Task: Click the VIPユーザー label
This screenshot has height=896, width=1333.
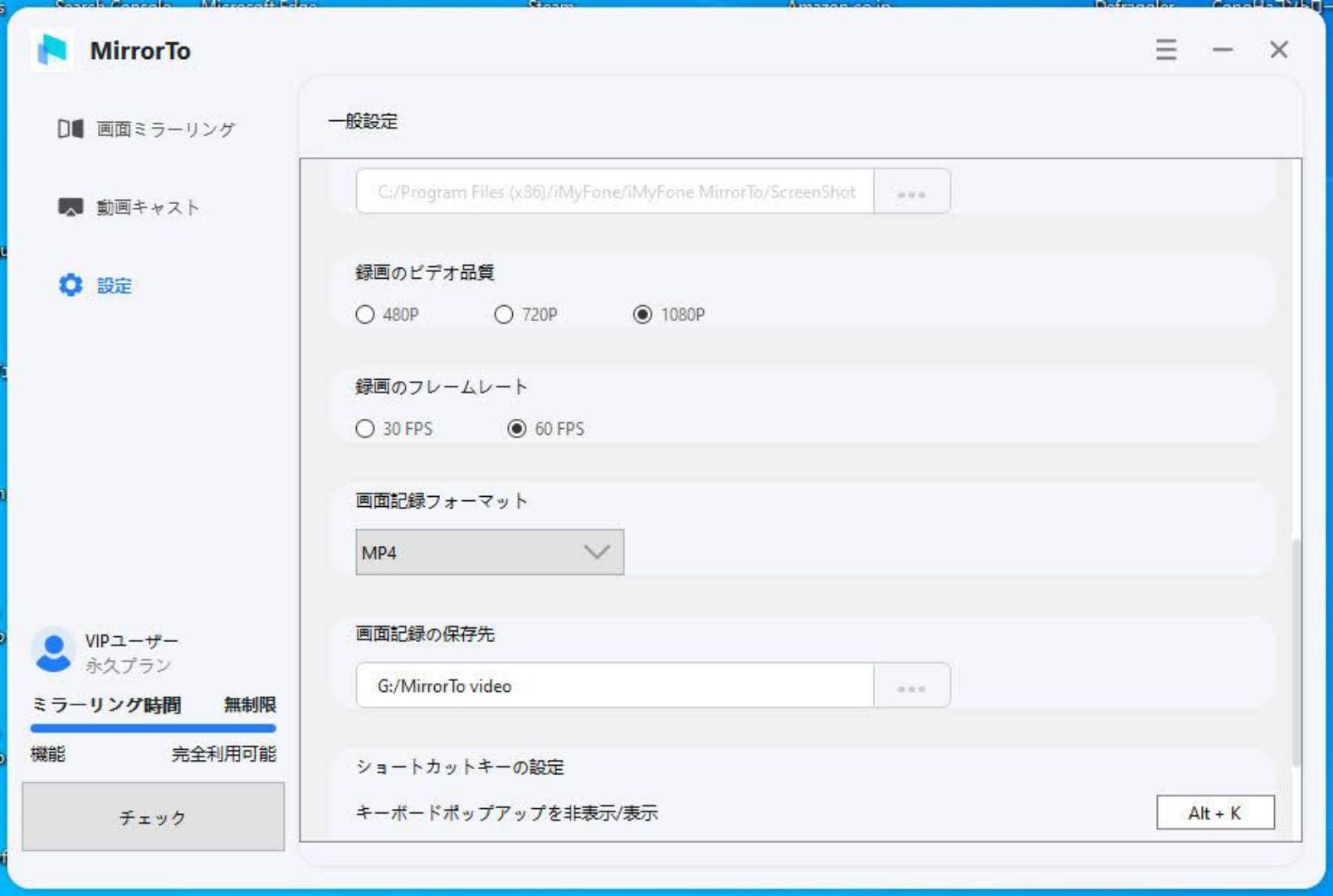Action: coord(131,641)
